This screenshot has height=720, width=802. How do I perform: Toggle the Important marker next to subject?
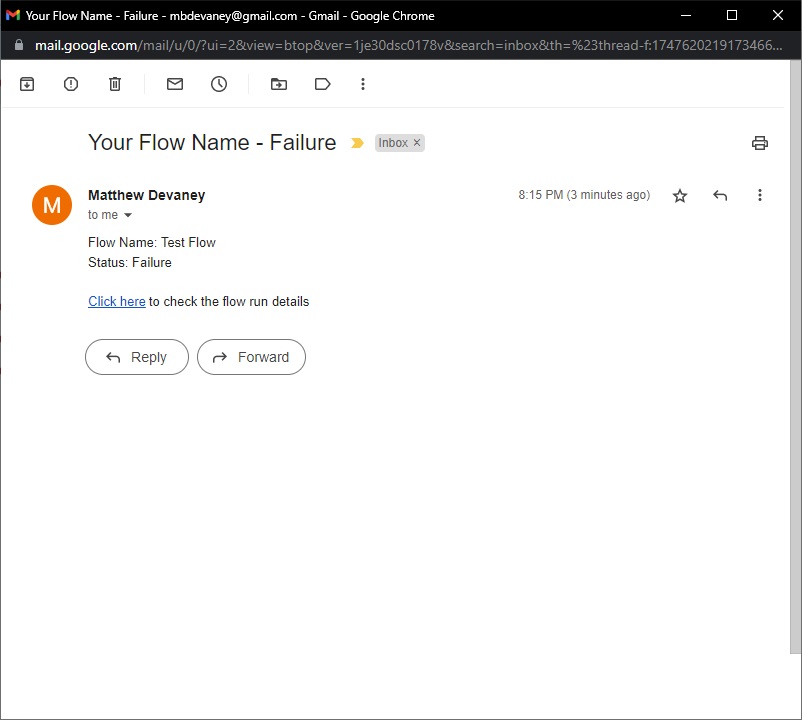pos(357,143)
